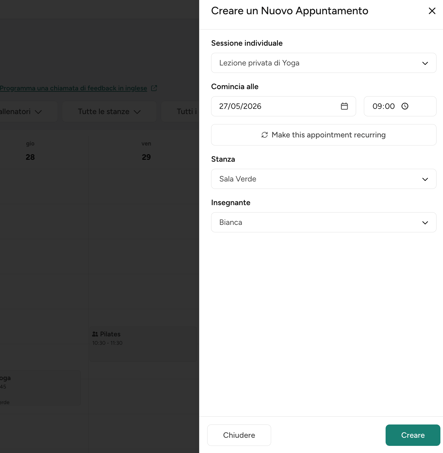Open the feedback call scheduling link
Image resolution: width=443 pixels, height=453 pixels.
[x=73, y=88]
